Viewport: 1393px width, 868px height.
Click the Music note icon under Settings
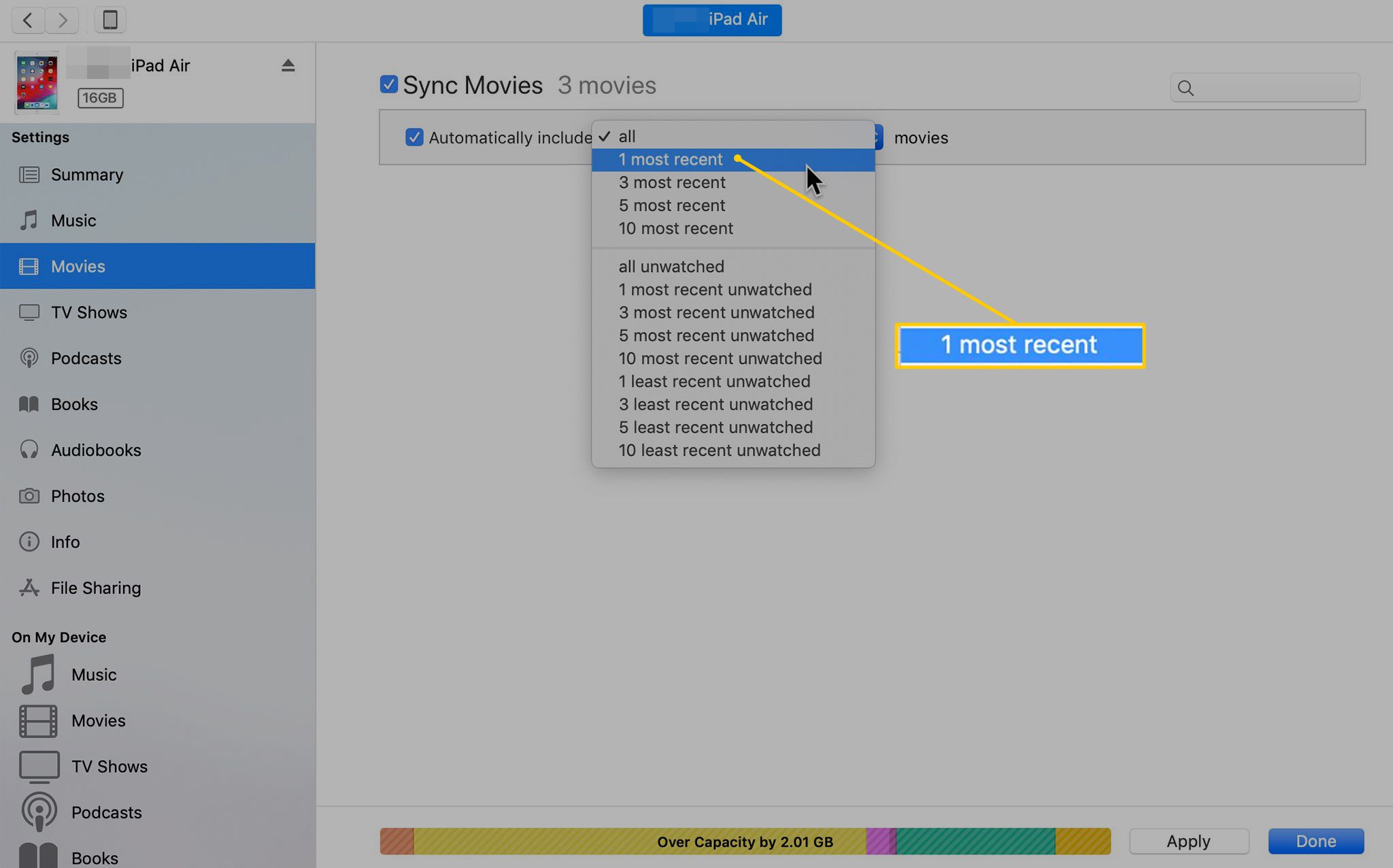pyautogui.click(x=29, y=220)
